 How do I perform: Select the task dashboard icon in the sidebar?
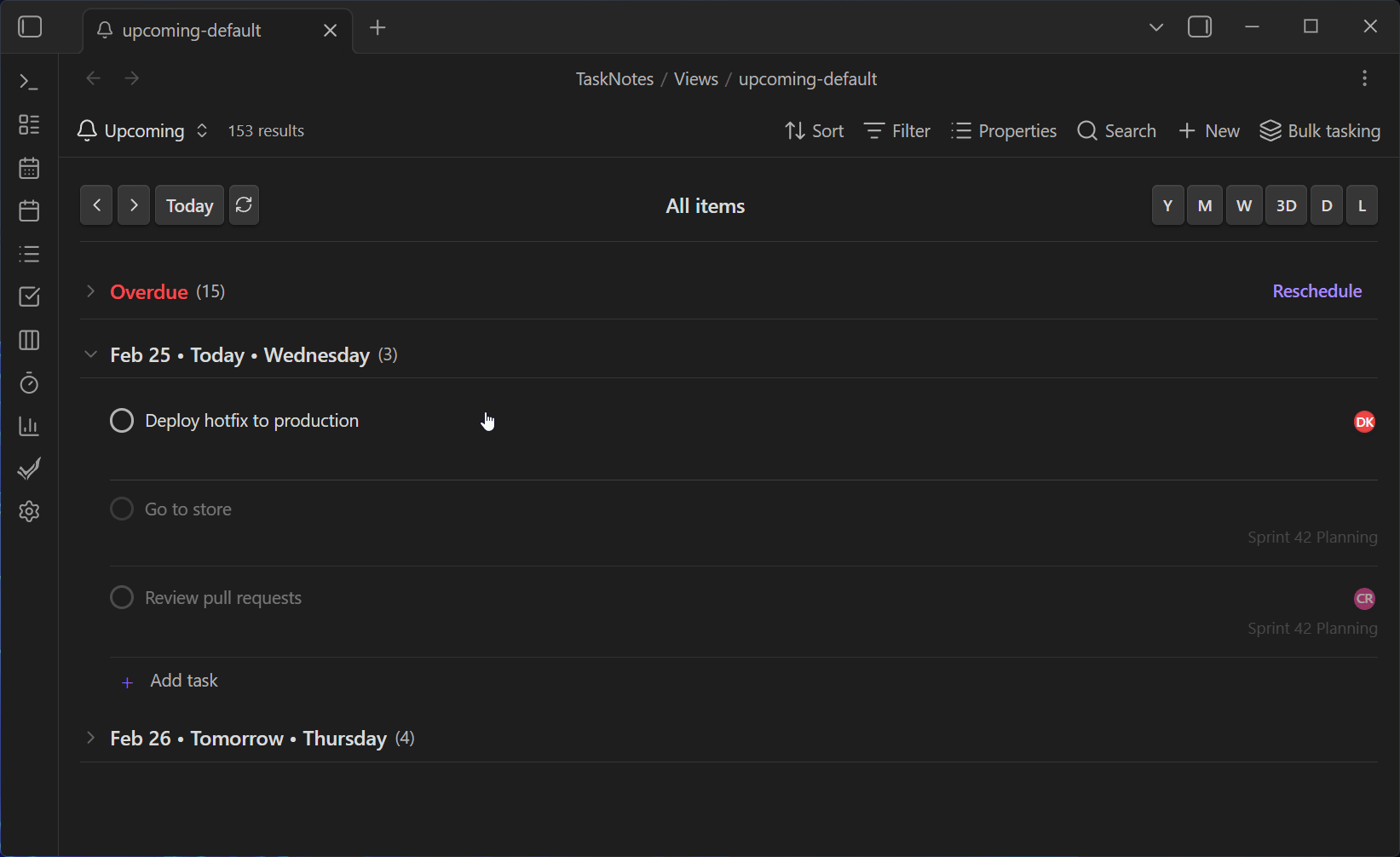tap(28, 124)
